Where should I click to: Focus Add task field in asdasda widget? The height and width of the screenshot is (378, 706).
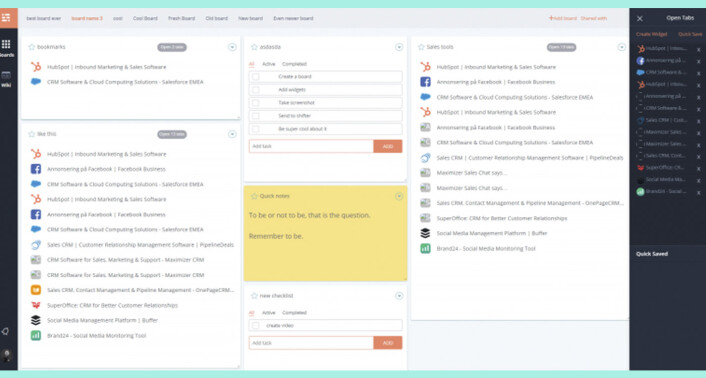311,146
